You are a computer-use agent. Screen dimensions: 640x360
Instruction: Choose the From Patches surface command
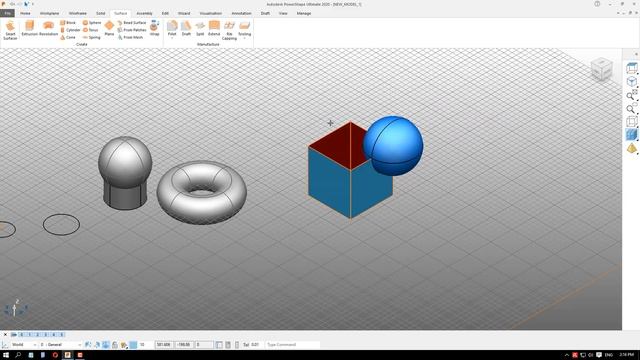click(131, 30)
